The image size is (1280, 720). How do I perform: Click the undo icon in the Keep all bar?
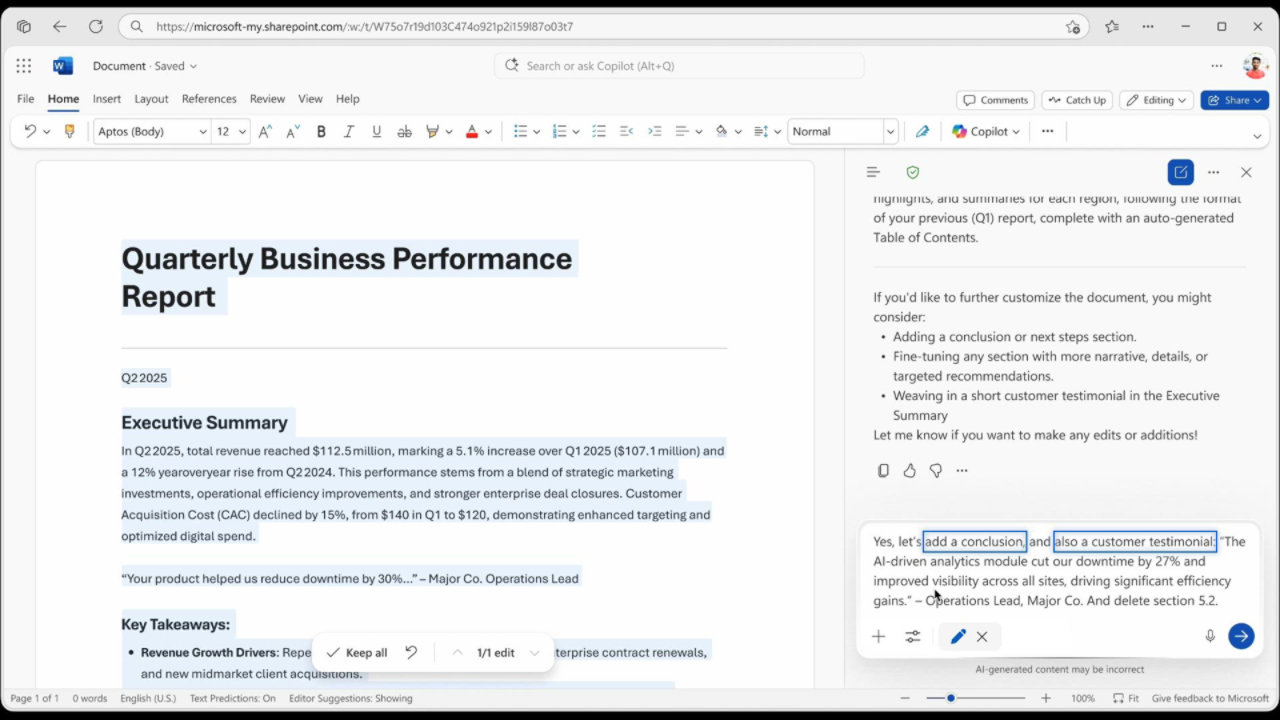(x=411, y=652)
